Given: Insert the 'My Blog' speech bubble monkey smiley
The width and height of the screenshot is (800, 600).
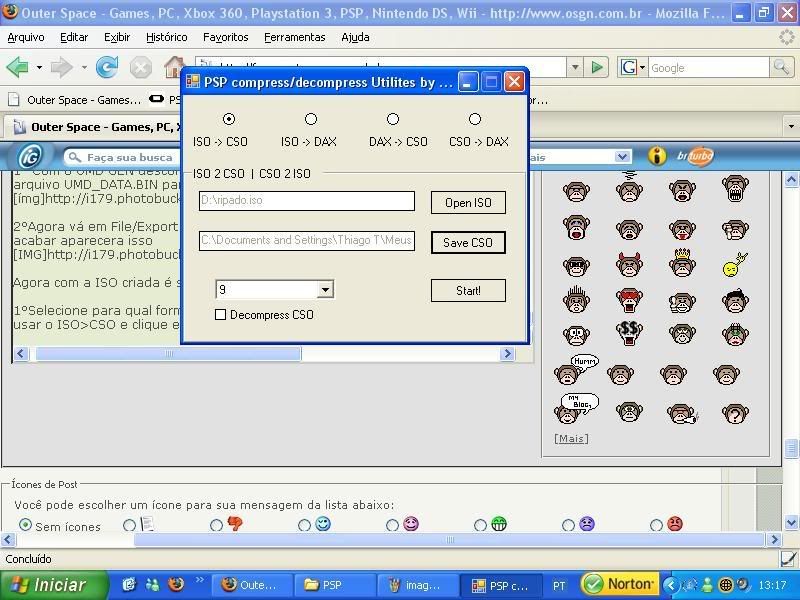Looking at the screenshot, I should pyautogui.click(x=576, y=408).
